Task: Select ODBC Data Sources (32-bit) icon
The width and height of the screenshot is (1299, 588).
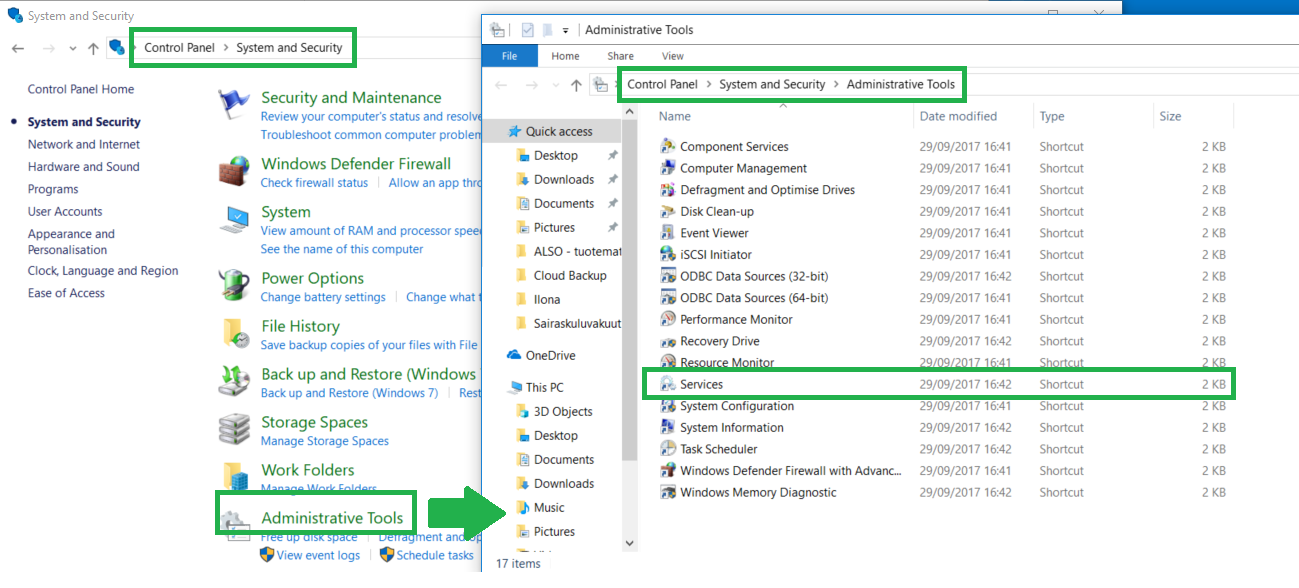Action: (x=668, y=276)
